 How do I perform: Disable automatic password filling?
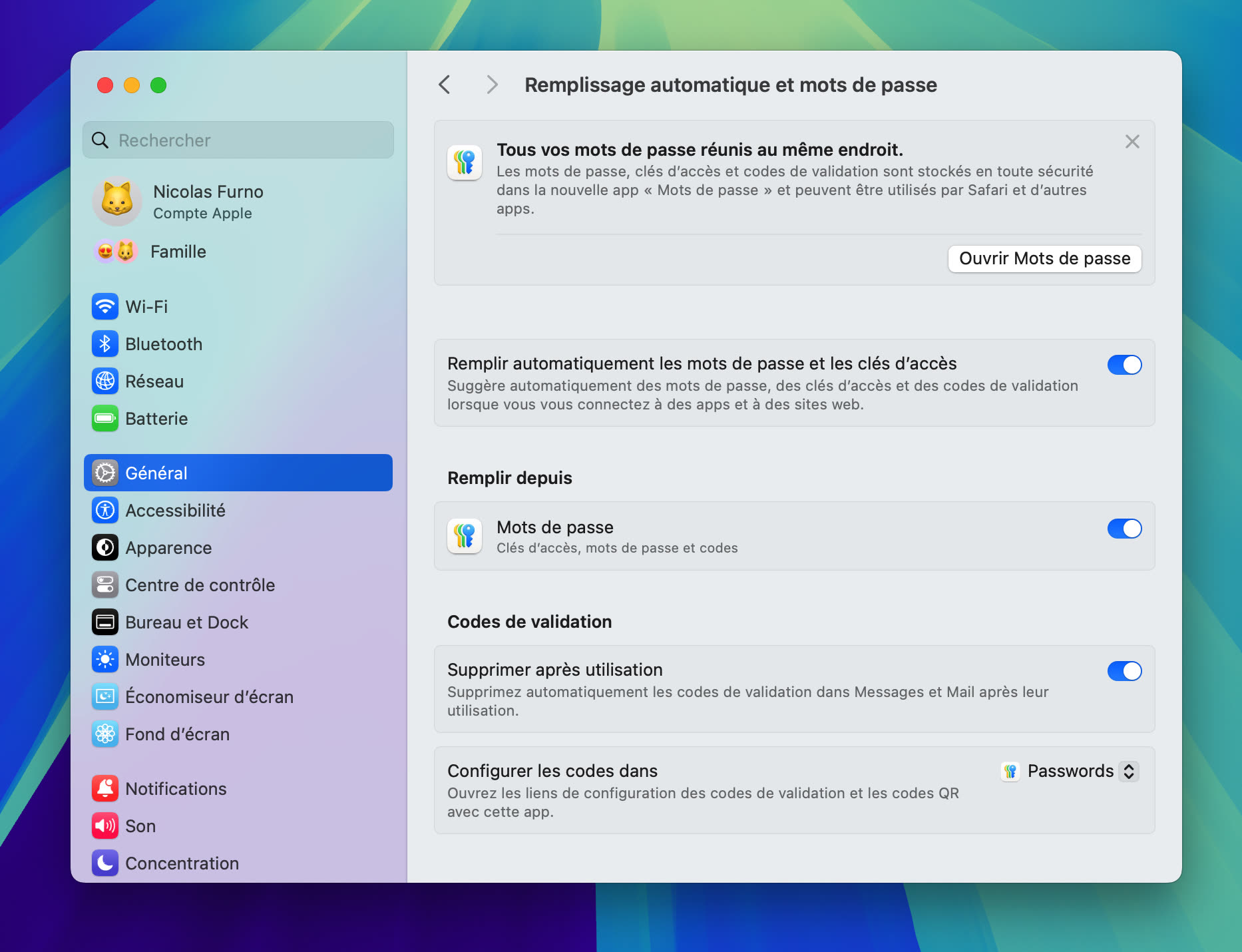click(x=1124, y=365)
